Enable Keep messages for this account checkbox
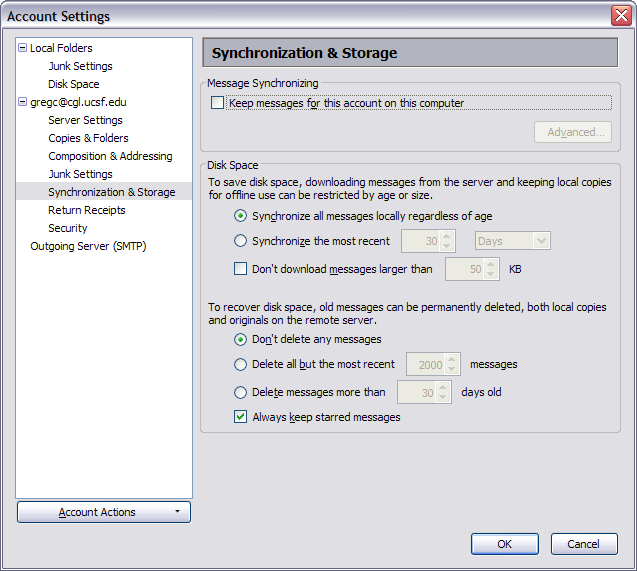637x571 pixels. [218, 103]
